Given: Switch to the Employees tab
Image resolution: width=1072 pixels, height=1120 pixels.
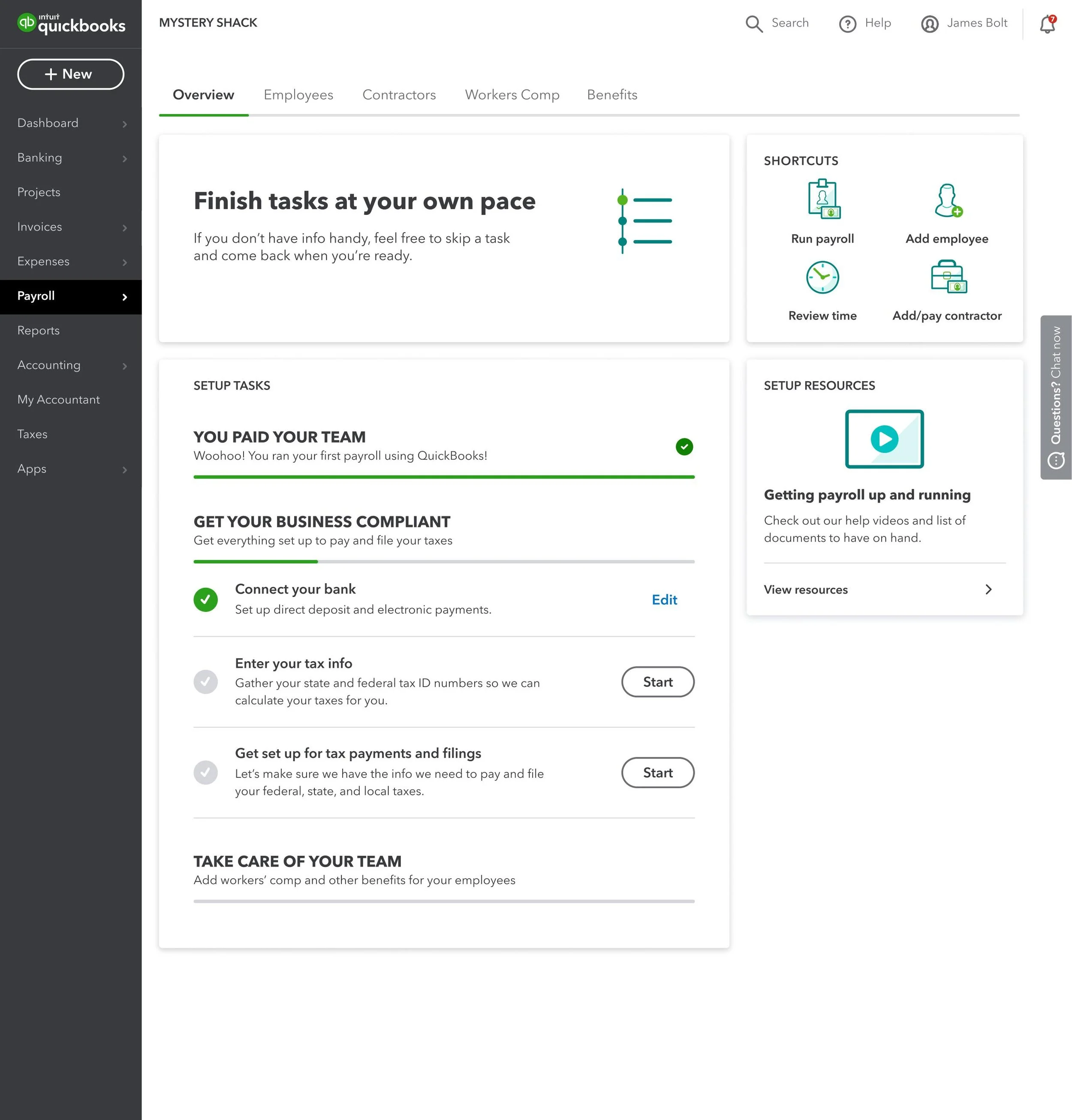Looking at the screenshot, I should (298, 95).
